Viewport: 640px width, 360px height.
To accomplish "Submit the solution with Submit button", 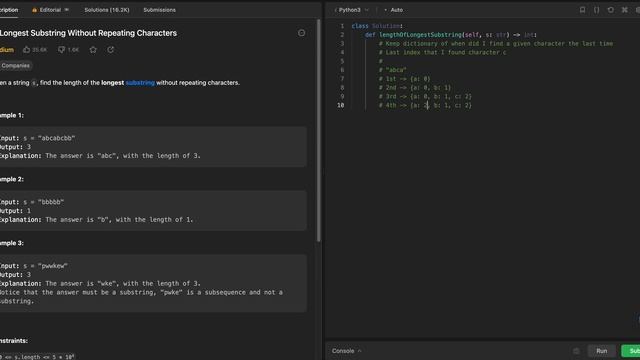I will tap(631, 351).
